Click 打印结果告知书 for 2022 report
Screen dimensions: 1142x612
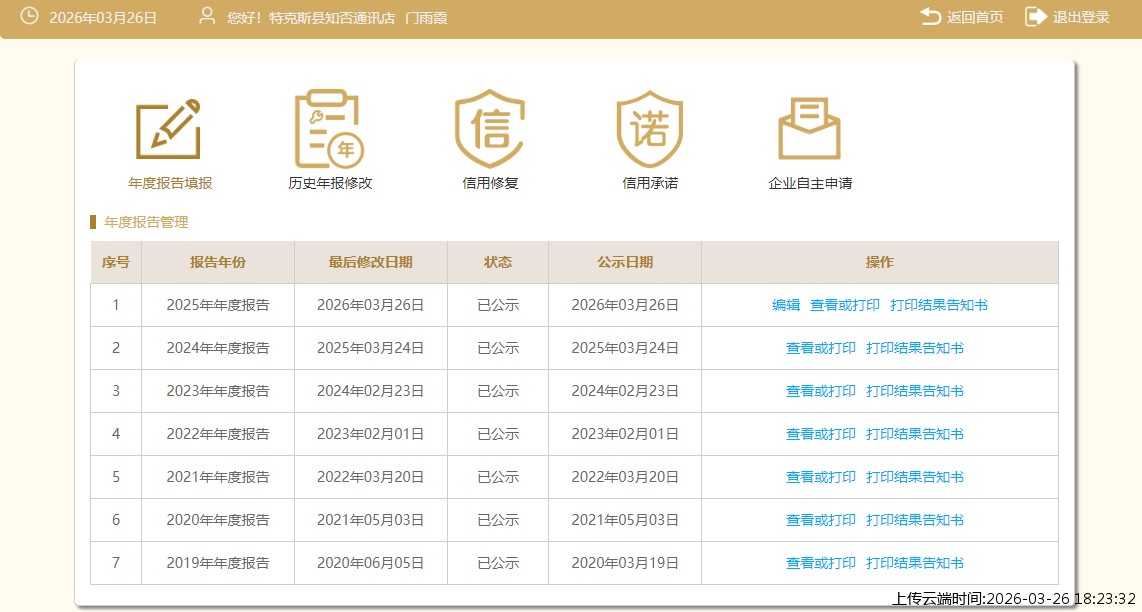914,434
